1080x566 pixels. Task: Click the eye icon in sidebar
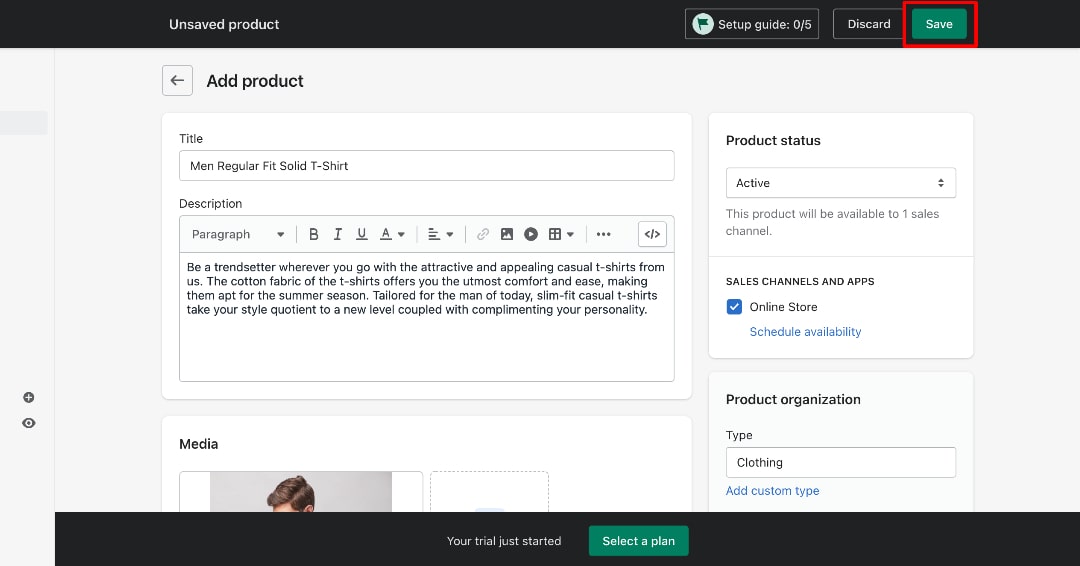[x=28, y=423]
